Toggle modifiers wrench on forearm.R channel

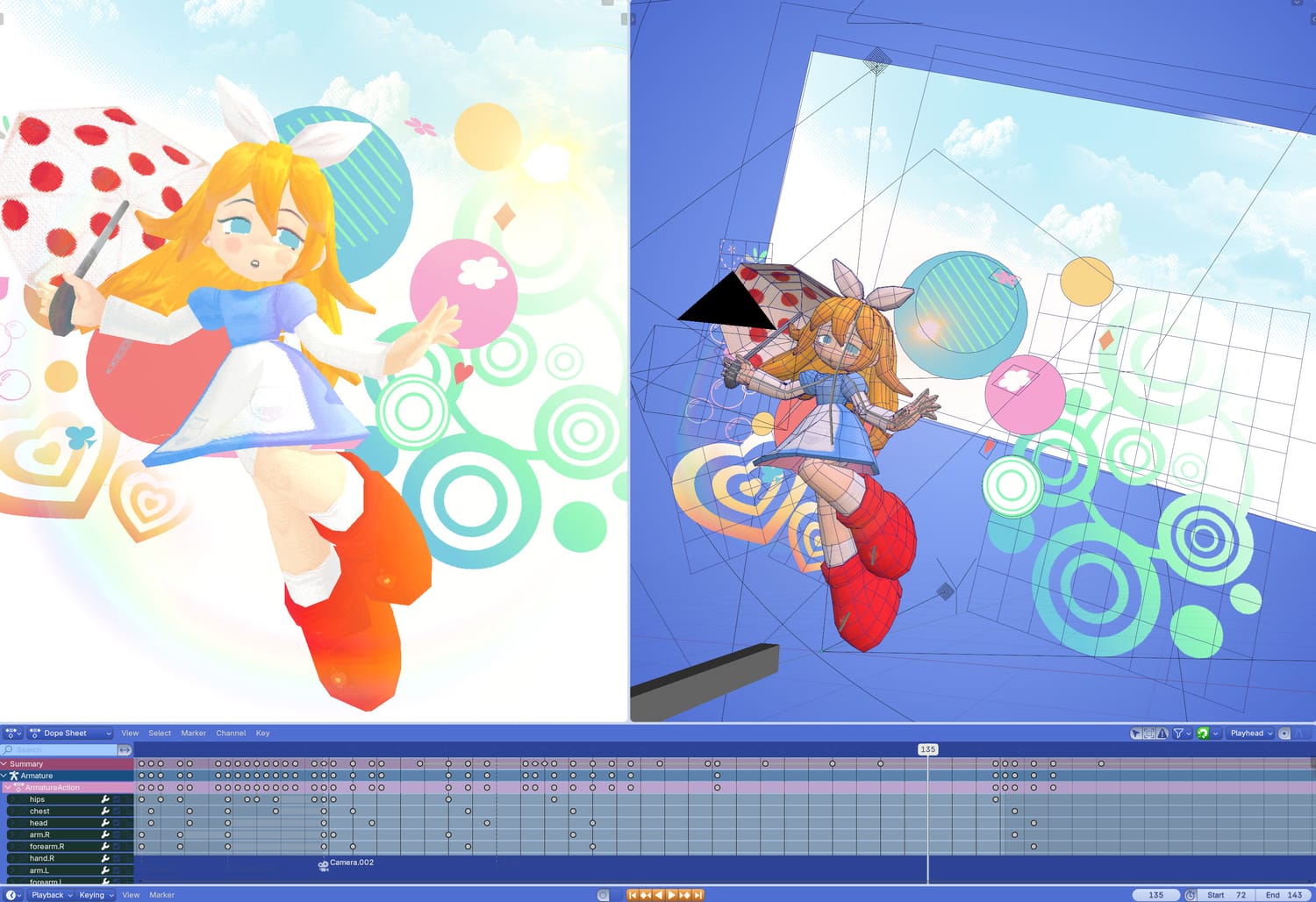(x=105, y=847)
